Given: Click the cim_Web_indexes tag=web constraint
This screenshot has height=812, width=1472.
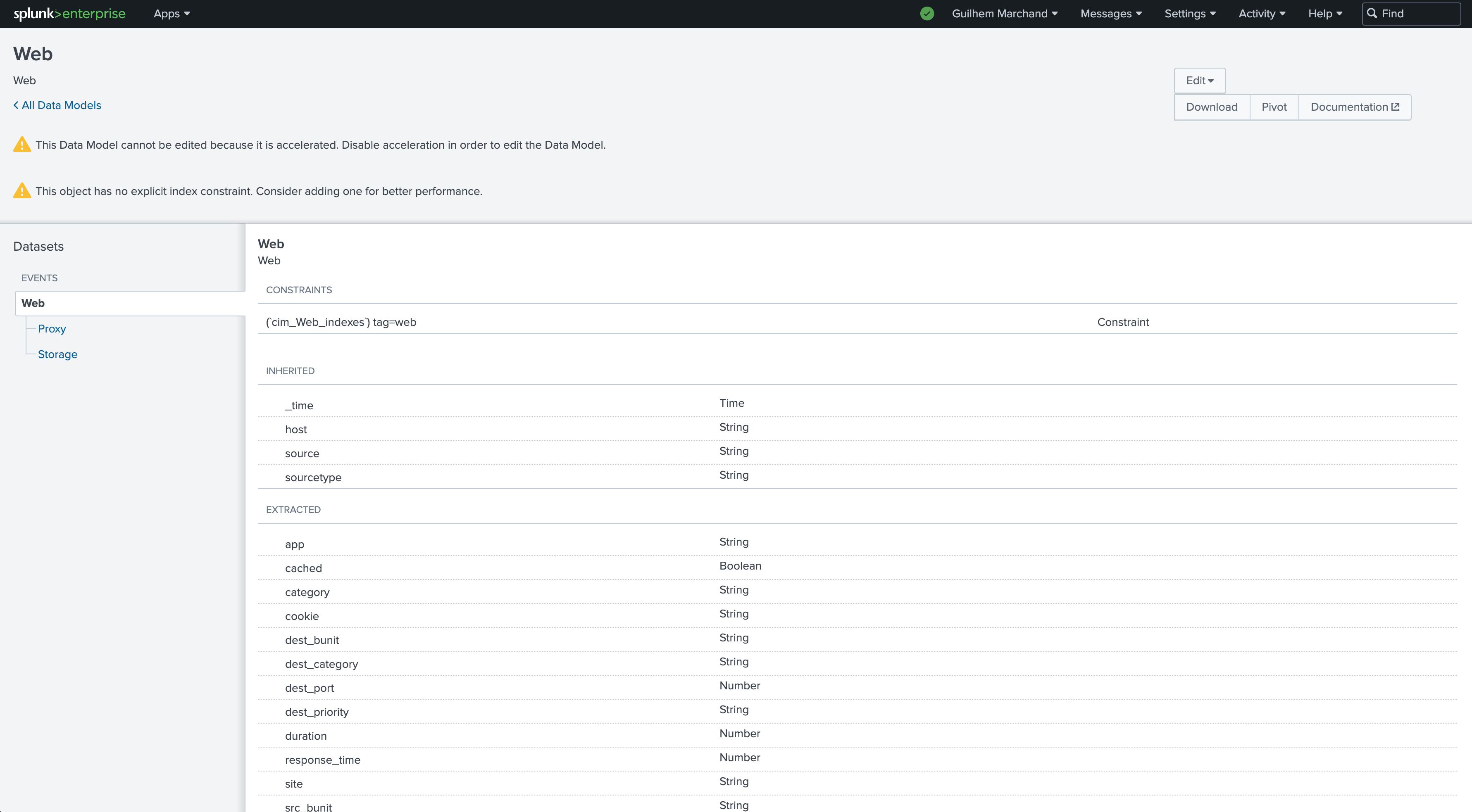Looking at the screenshot, I should click(x=341, y=322).
